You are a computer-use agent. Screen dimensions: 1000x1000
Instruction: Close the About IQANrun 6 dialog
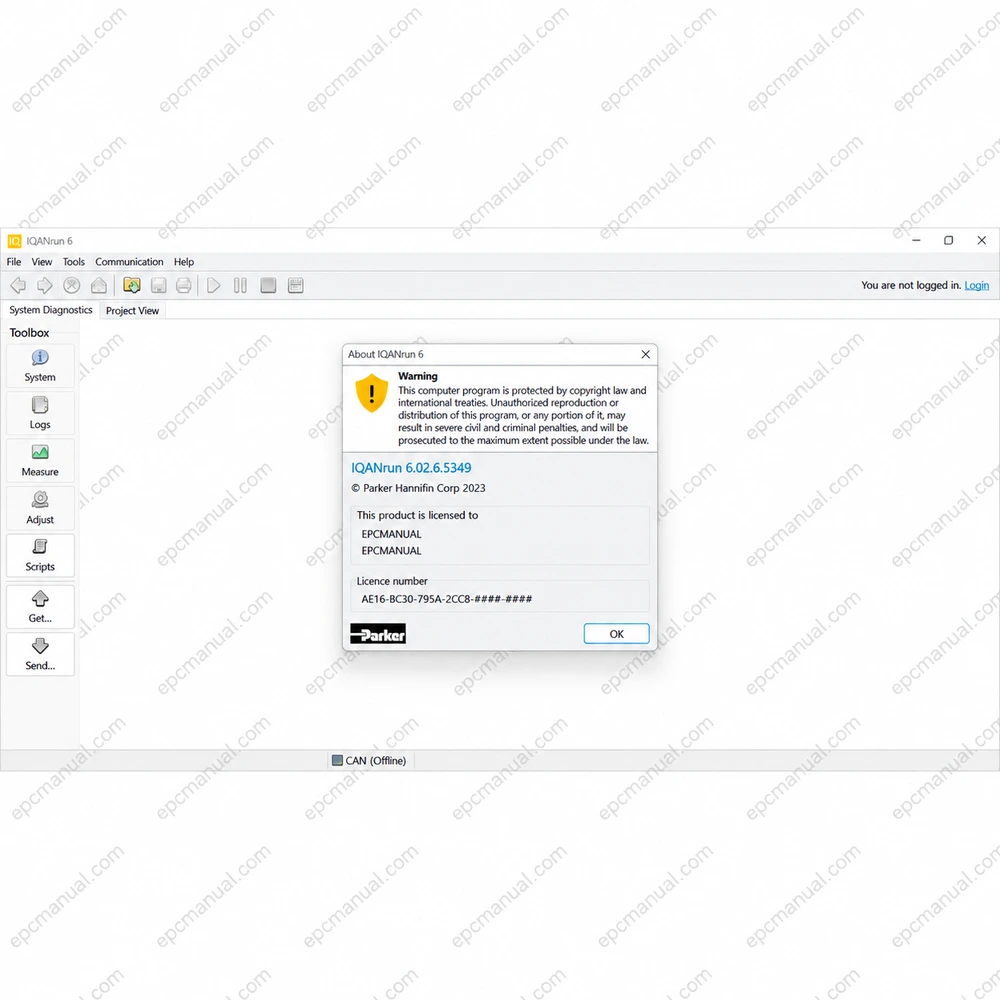click(x=645, y=355)
